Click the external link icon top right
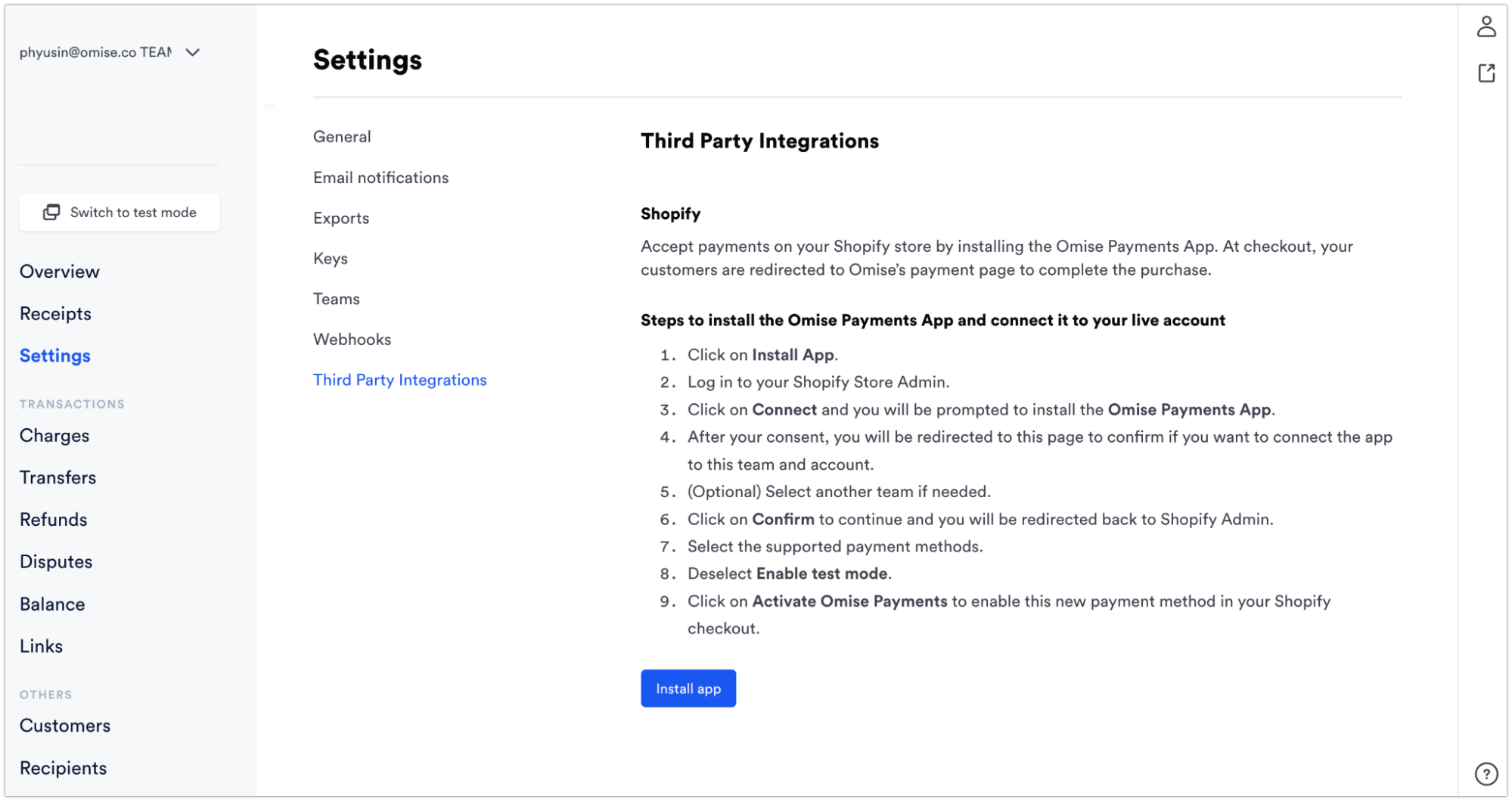This screenshot has width=1512, height=802. coord(1487,73)
